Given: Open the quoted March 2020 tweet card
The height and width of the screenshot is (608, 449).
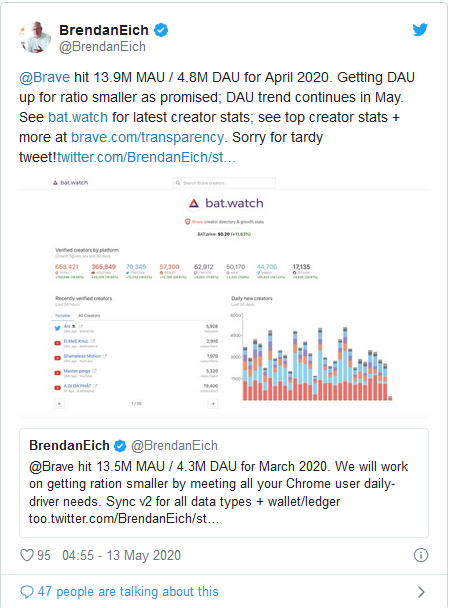Looking at the screenshot, I should (224, 483).
